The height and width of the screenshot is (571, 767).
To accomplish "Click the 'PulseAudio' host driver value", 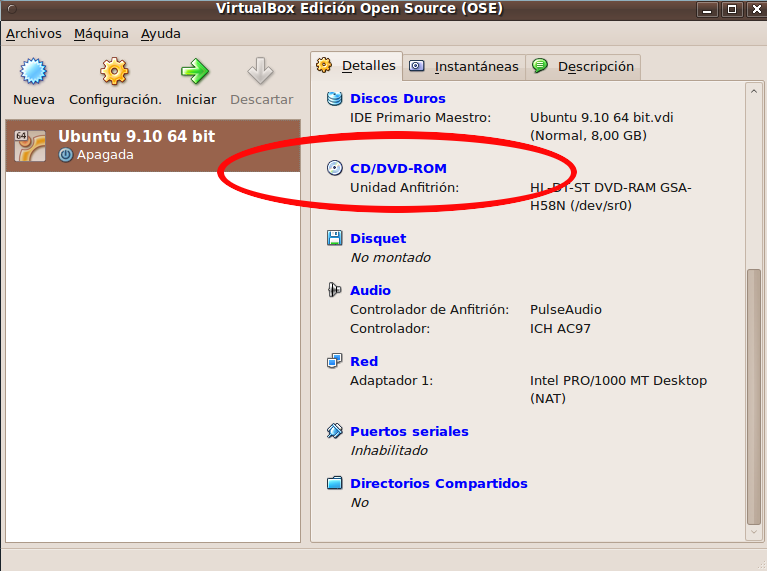I will (565, 309).
